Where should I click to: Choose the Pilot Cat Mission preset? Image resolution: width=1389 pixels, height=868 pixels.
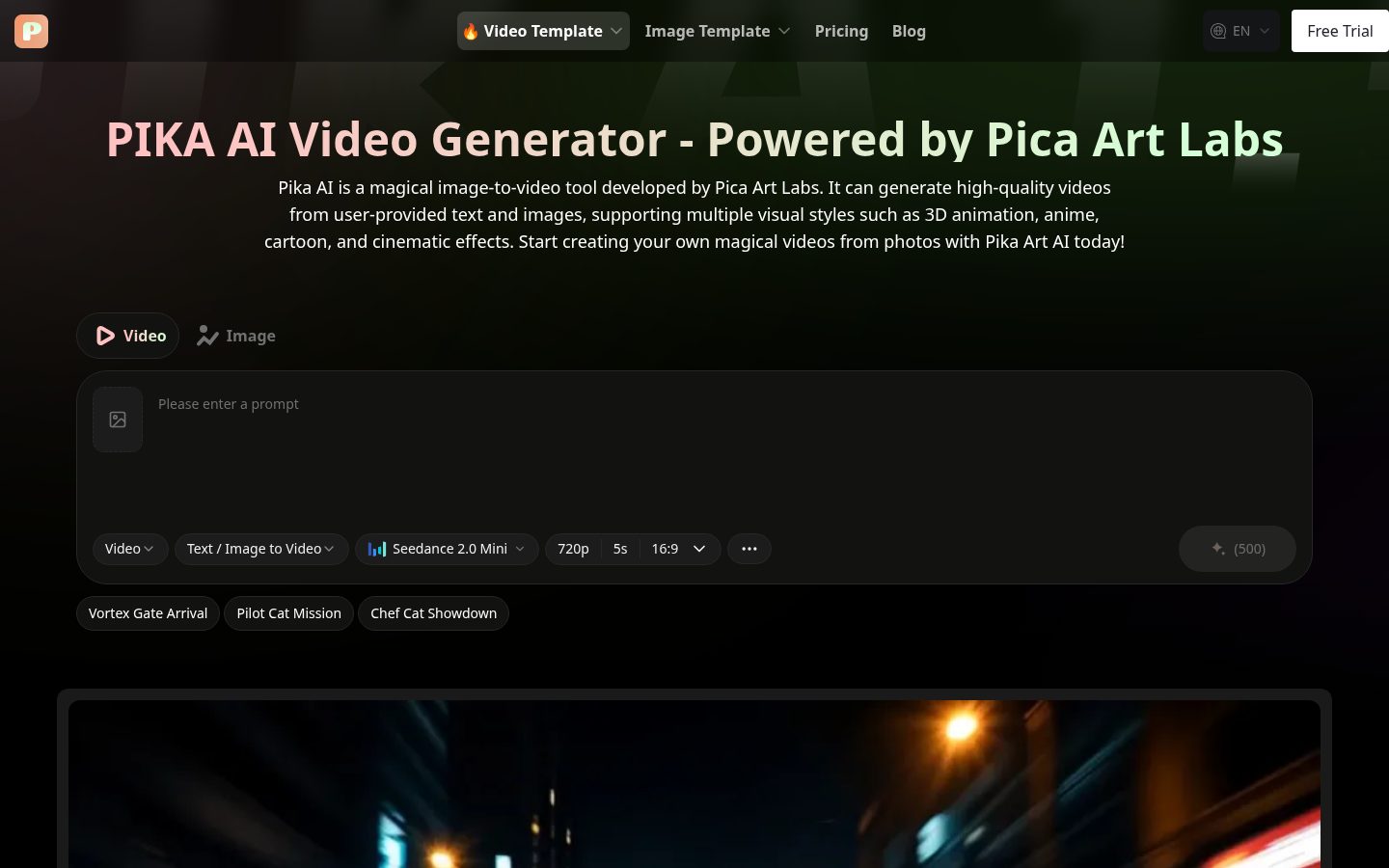pyautogui.click(x=288, y=613)
